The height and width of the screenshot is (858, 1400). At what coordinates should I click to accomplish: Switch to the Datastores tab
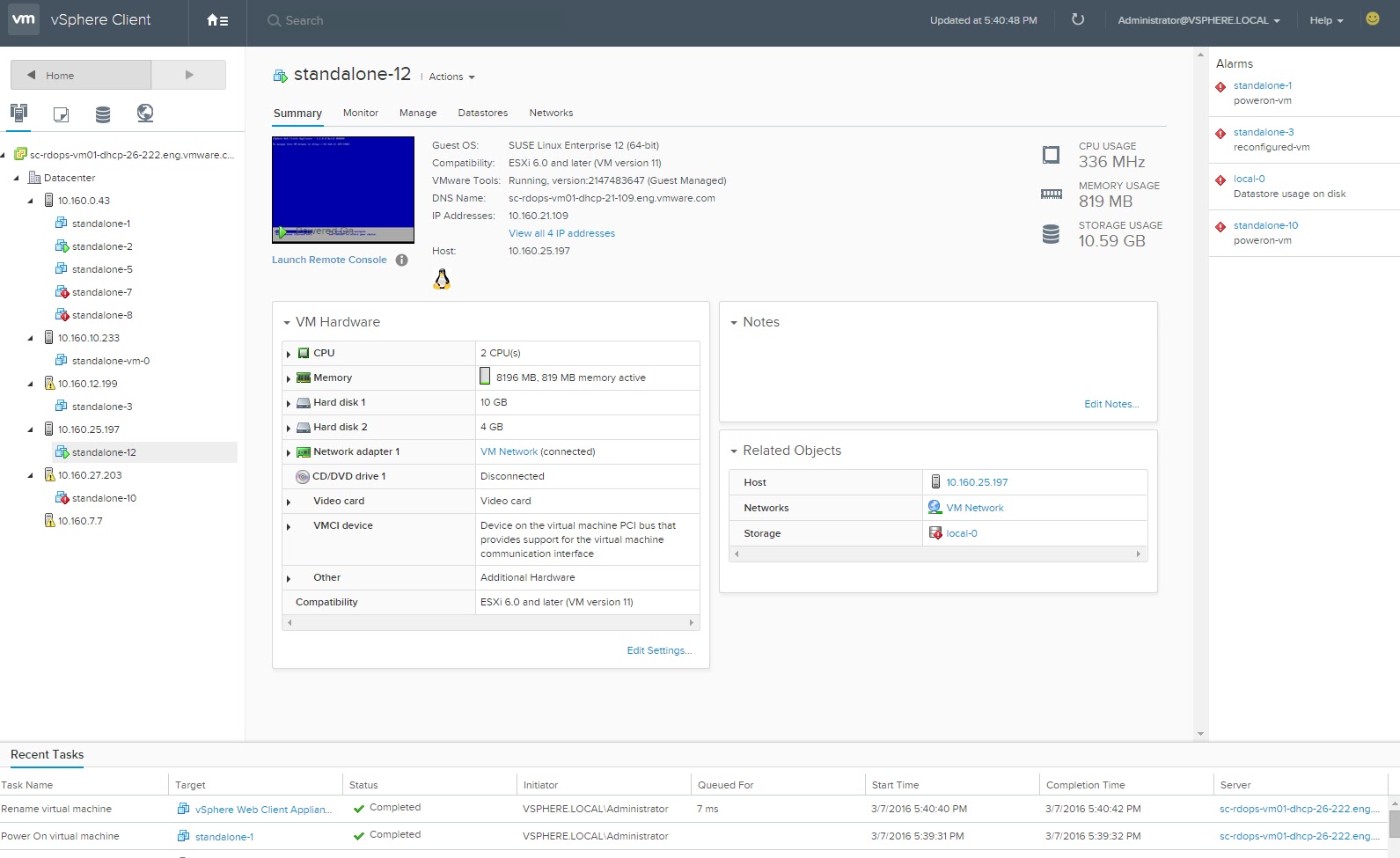tap(483, 113)
